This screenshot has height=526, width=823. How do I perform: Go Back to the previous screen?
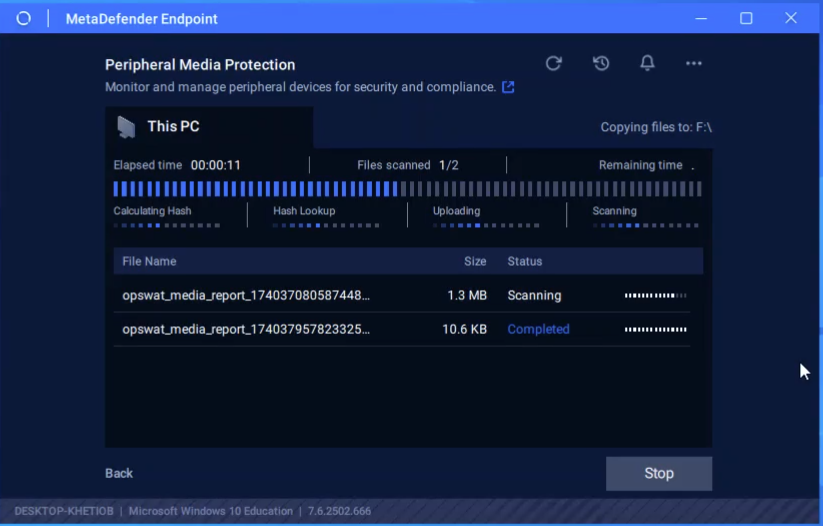119,474
